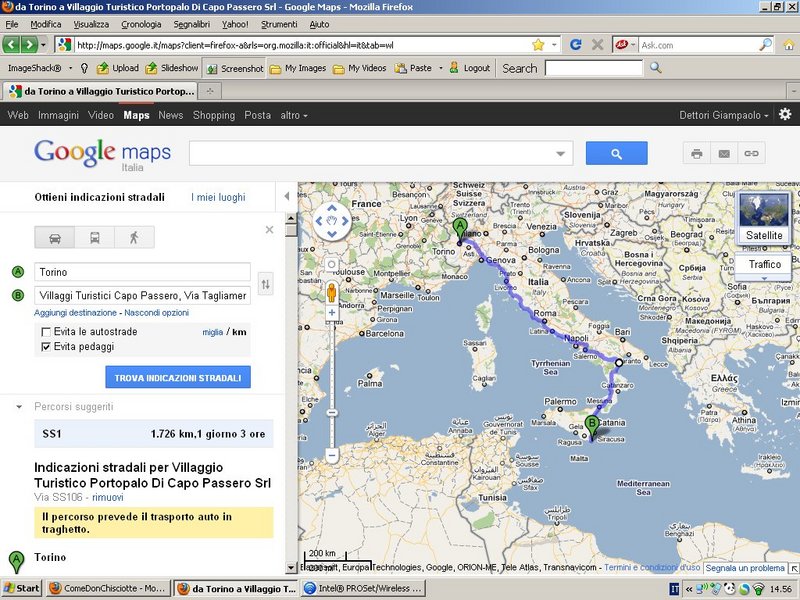The width and height of the screenshot is (800, 600).
Task: Go forward with the browser forward arrow
Action: coord(29,45)
